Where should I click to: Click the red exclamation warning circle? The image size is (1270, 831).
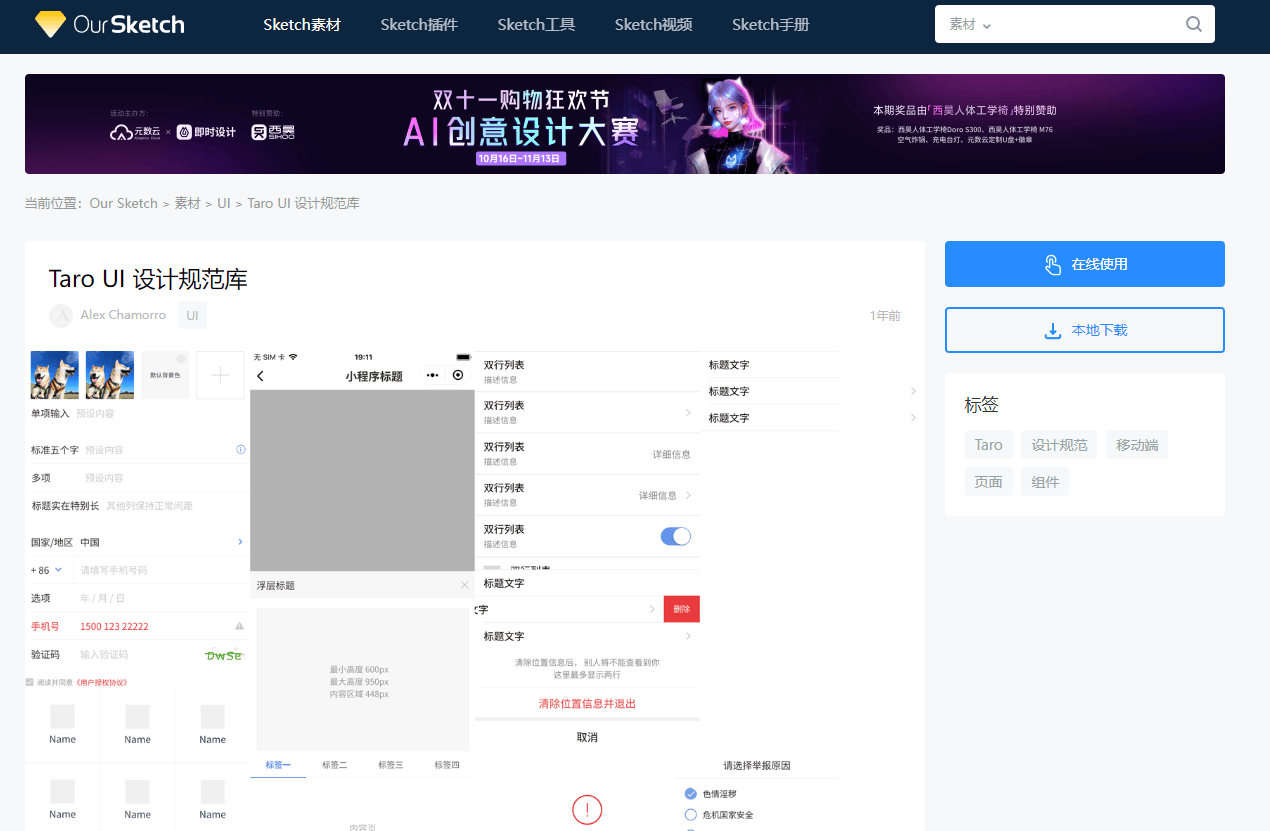[x=587, y=809]
